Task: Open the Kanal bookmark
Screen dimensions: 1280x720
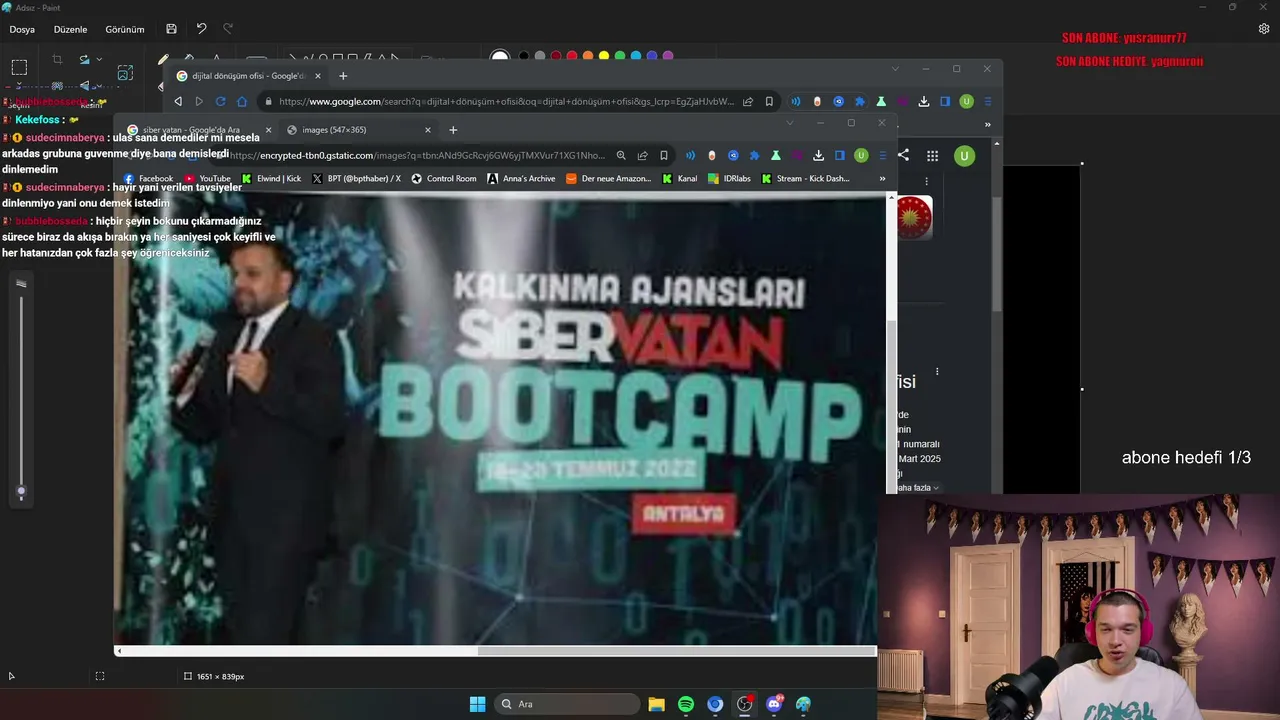Action: pyautogui.click(x=680, y=179)
